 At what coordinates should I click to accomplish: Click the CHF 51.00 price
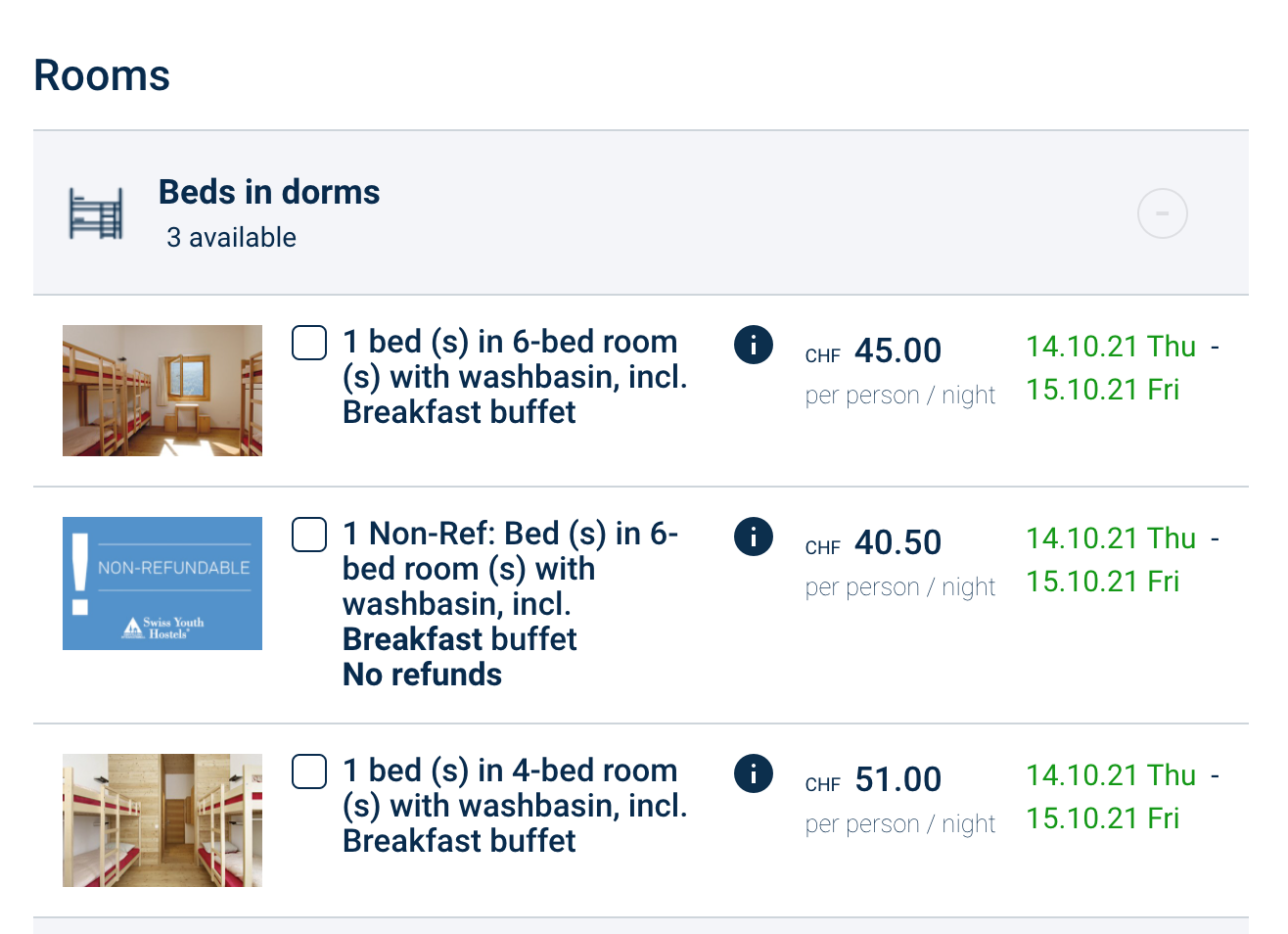(897, 779)
